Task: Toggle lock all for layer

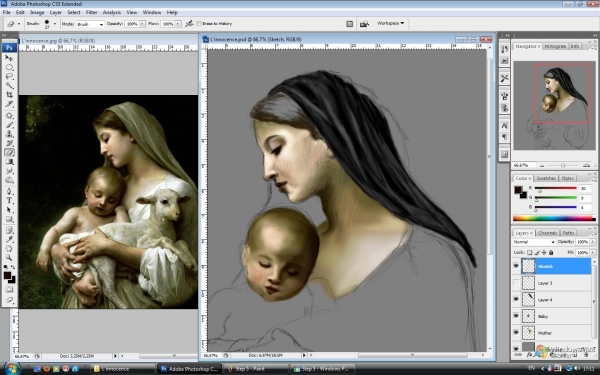Action: (551, 253)
